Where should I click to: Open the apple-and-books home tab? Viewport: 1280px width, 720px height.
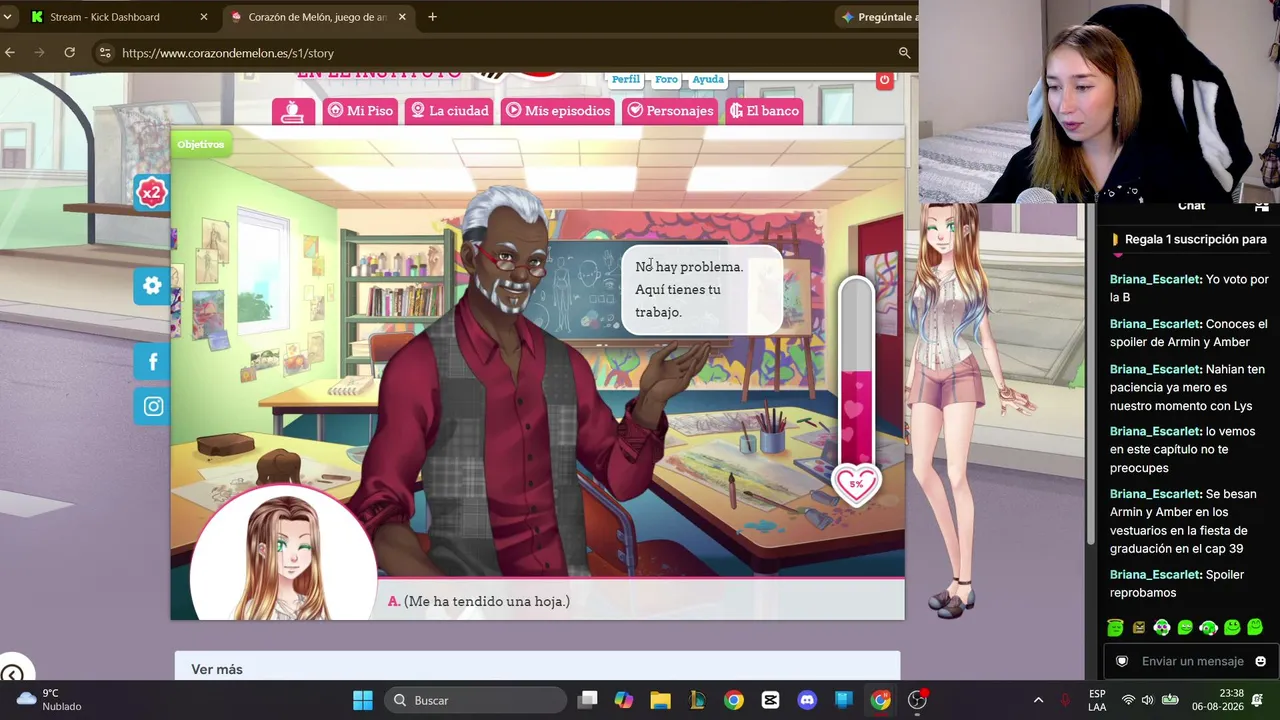coord(293,111)
